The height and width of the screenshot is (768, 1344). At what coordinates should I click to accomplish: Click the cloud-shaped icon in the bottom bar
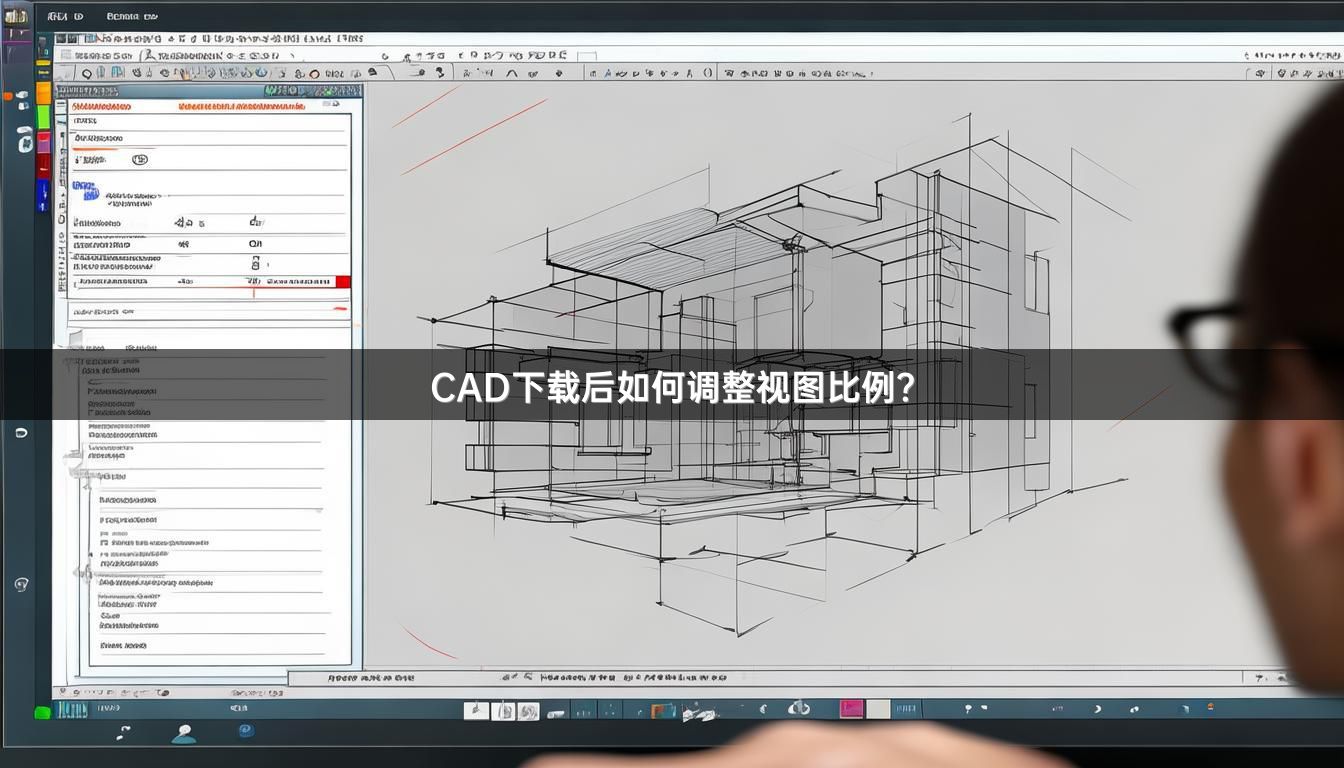799,708
